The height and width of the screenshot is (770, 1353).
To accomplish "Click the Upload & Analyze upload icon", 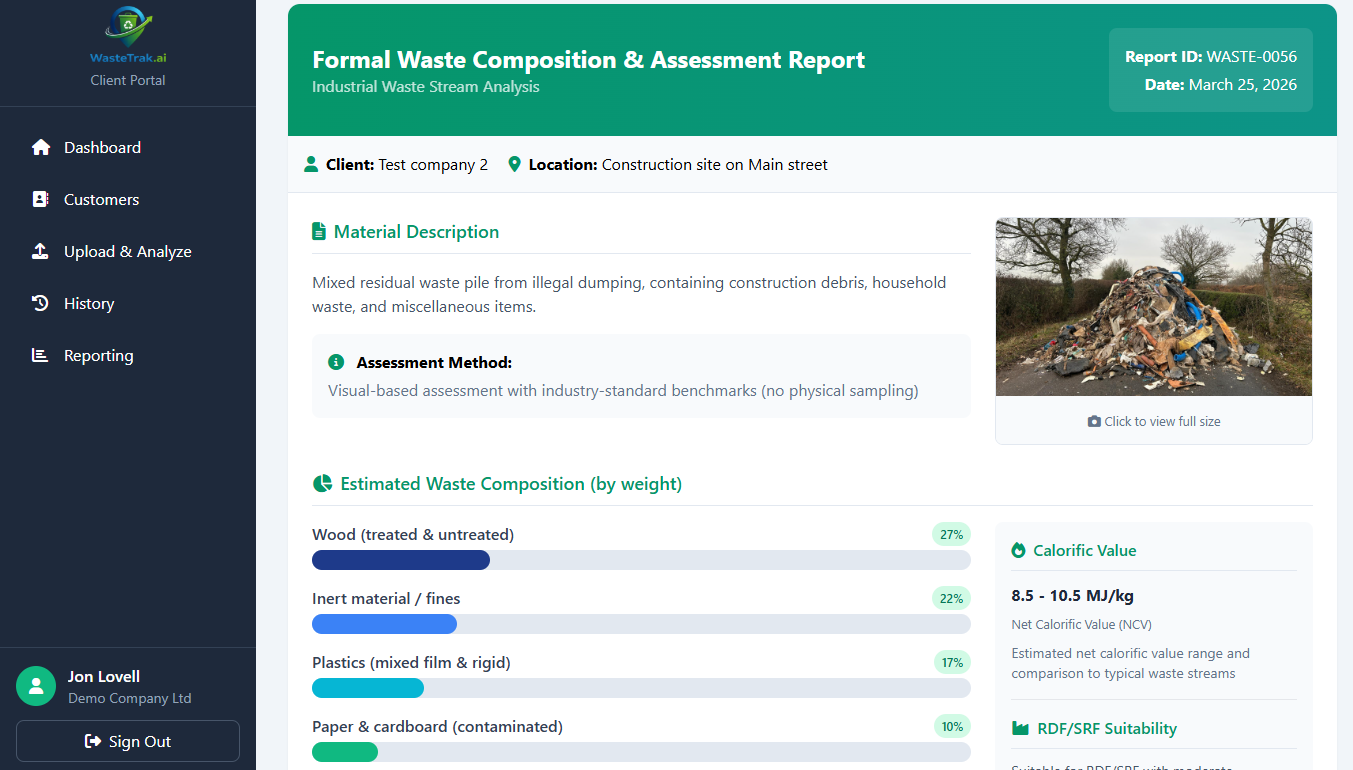I will 40,251.
